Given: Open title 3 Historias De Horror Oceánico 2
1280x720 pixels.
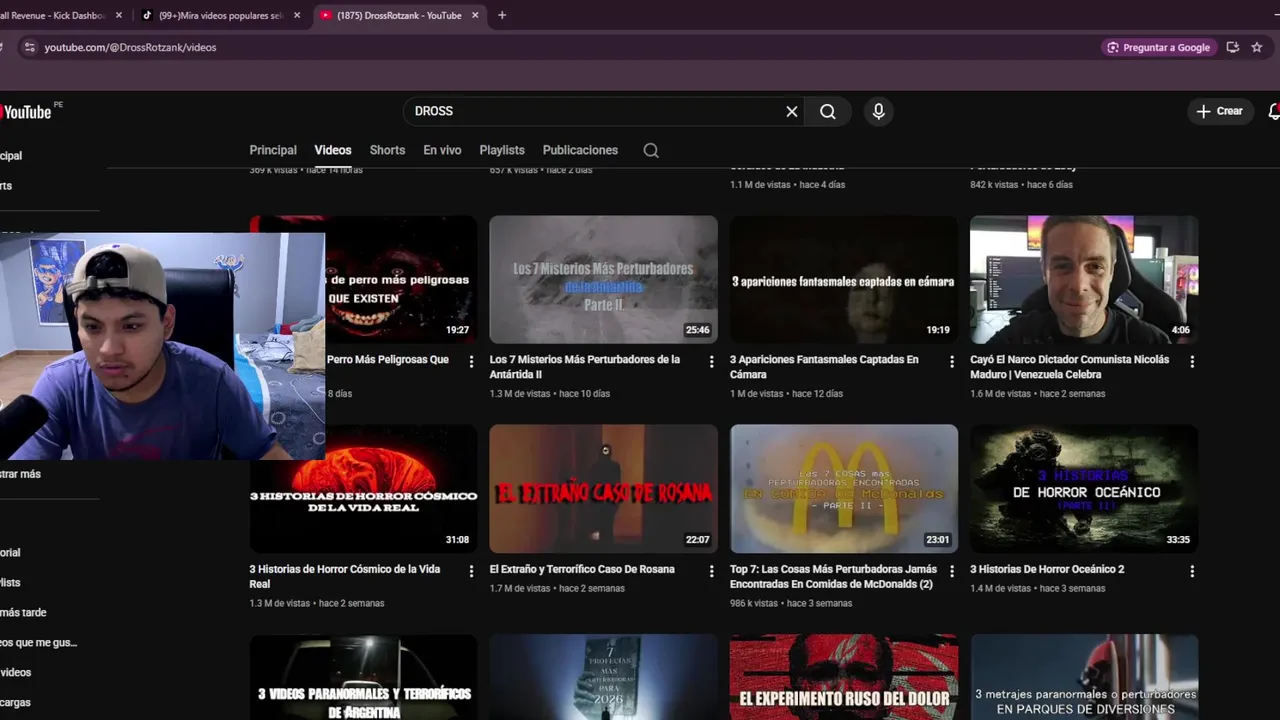Looking at the screenshot, I should pyautogui.click(x=1047, y=569).
